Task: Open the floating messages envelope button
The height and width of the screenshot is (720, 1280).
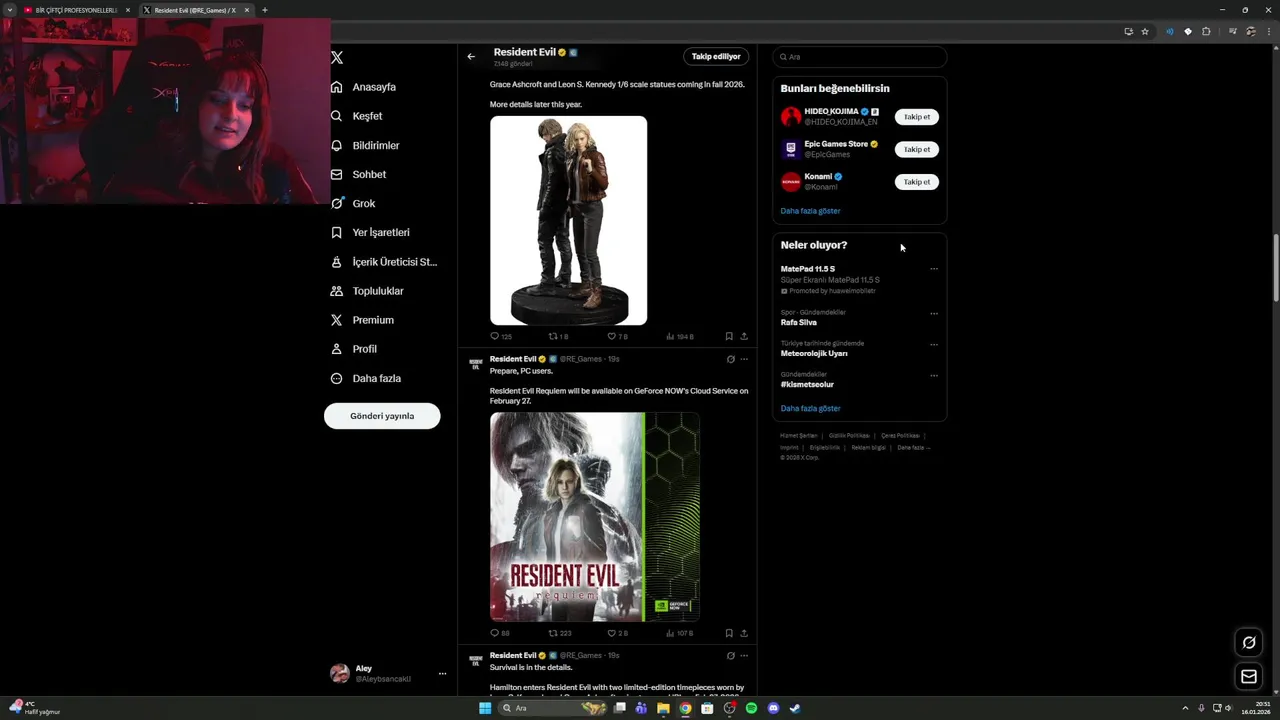Action: [1248, 677]
